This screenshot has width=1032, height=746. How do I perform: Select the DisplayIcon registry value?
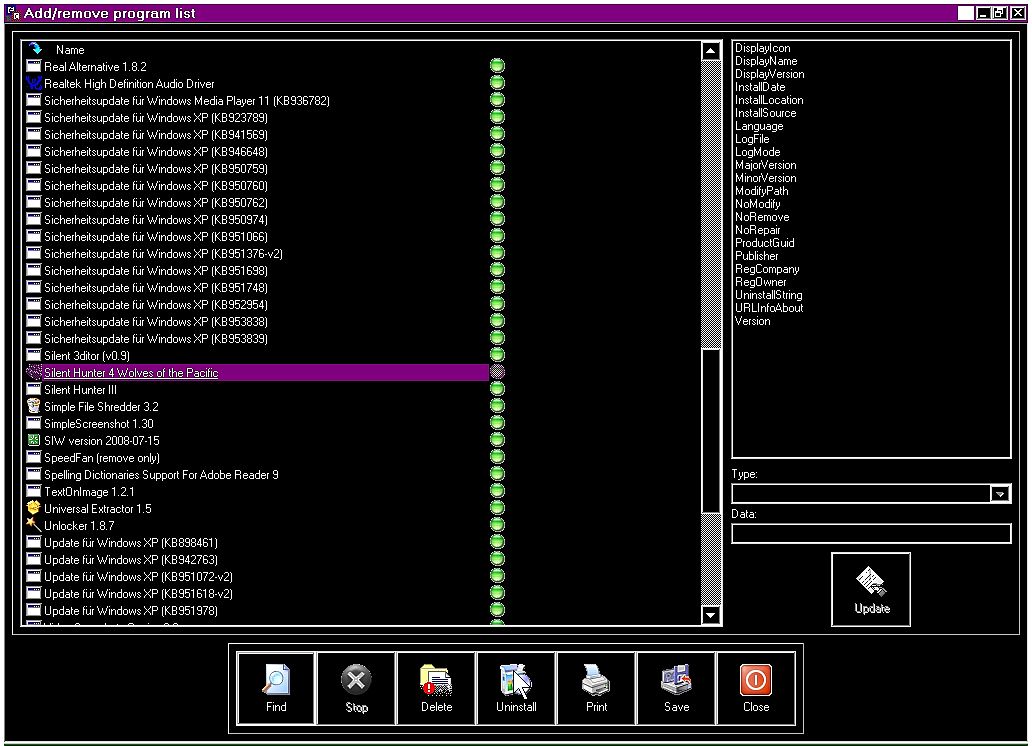click(763, 48)
